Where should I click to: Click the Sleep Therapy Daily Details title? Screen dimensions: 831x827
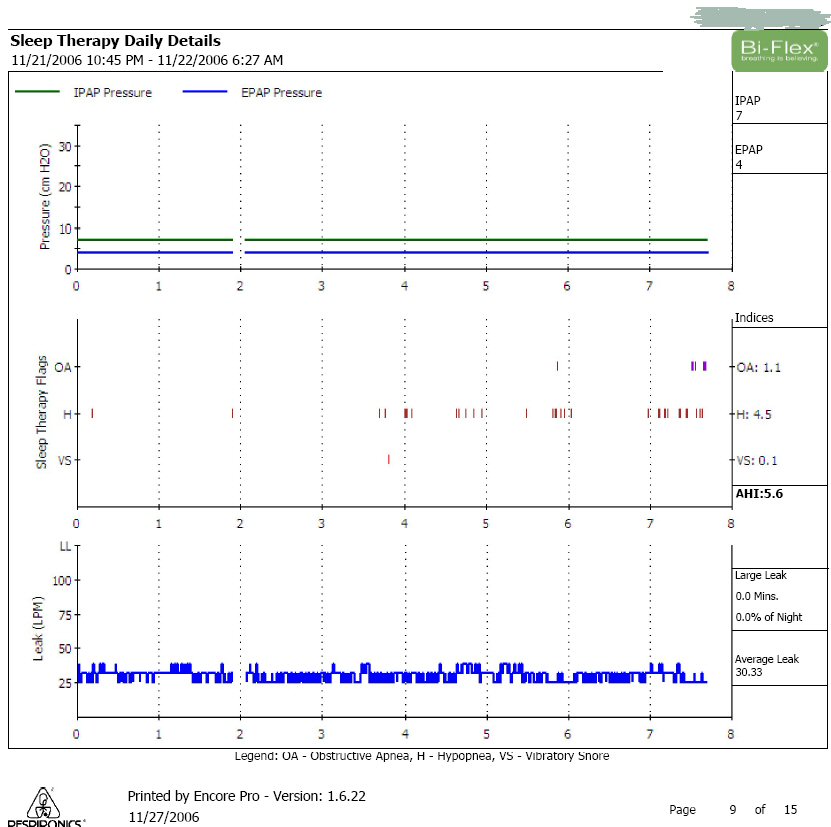[115, 41]
